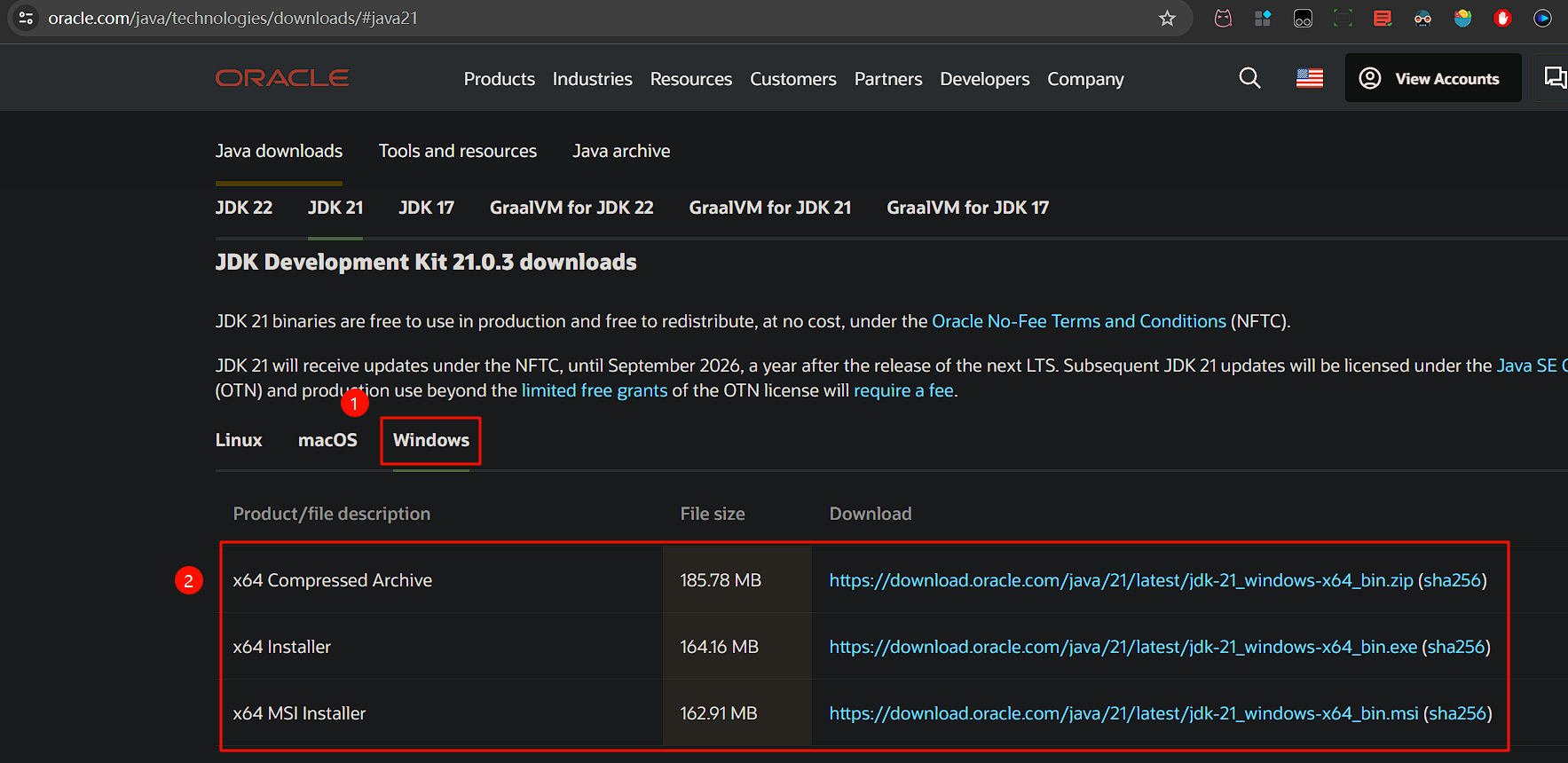Download the x64 MSI Installer link
The height and width of the screenshot is (763, 1568).
(1123, 713)
